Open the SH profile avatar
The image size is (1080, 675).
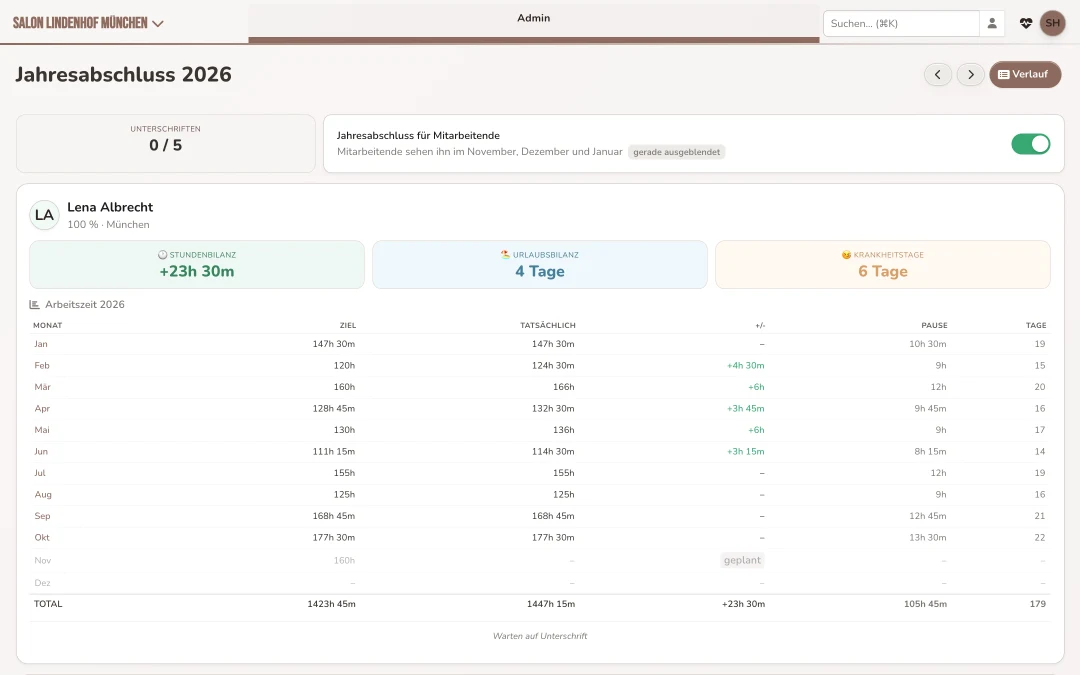(x=1052, y=23)
